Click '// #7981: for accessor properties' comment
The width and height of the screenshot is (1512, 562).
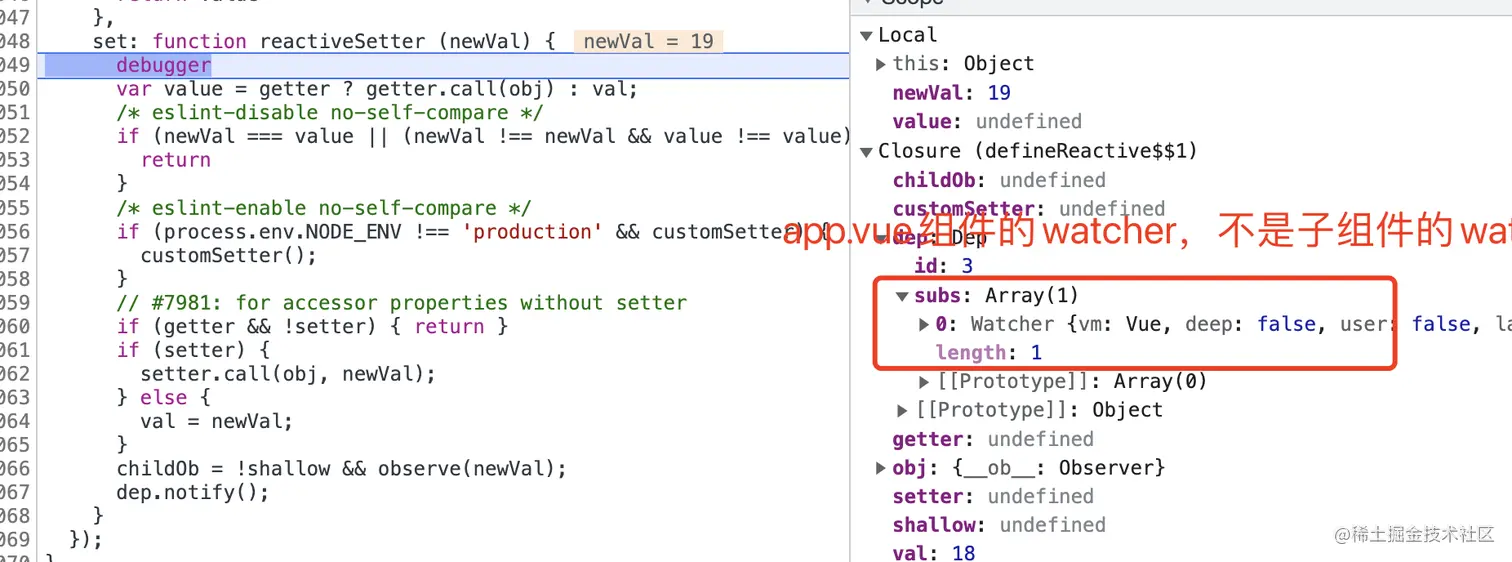click(401, 303)
